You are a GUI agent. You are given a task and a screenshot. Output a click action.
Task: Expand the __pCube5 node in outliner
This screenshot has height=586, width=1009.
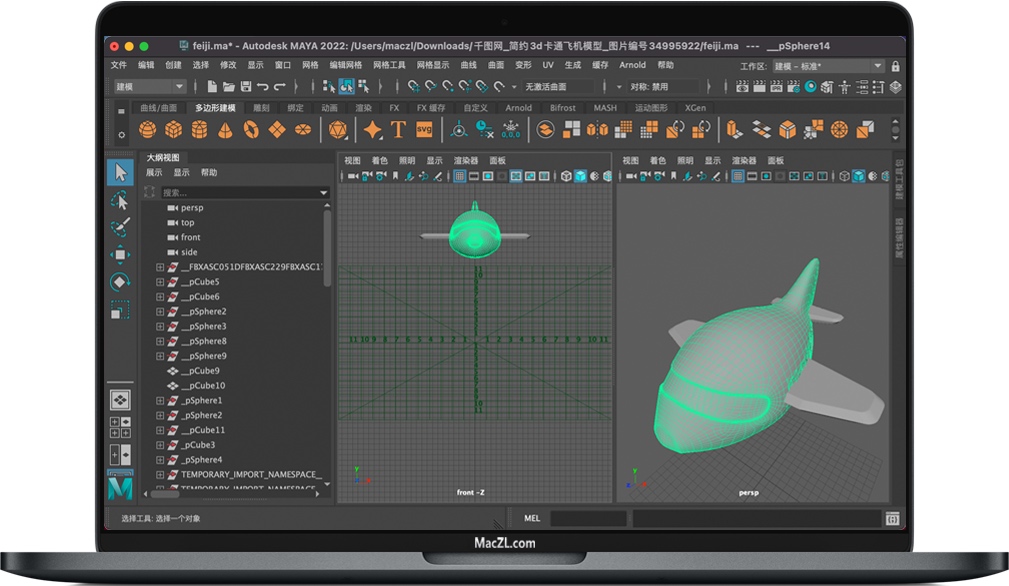coord(160,282)
